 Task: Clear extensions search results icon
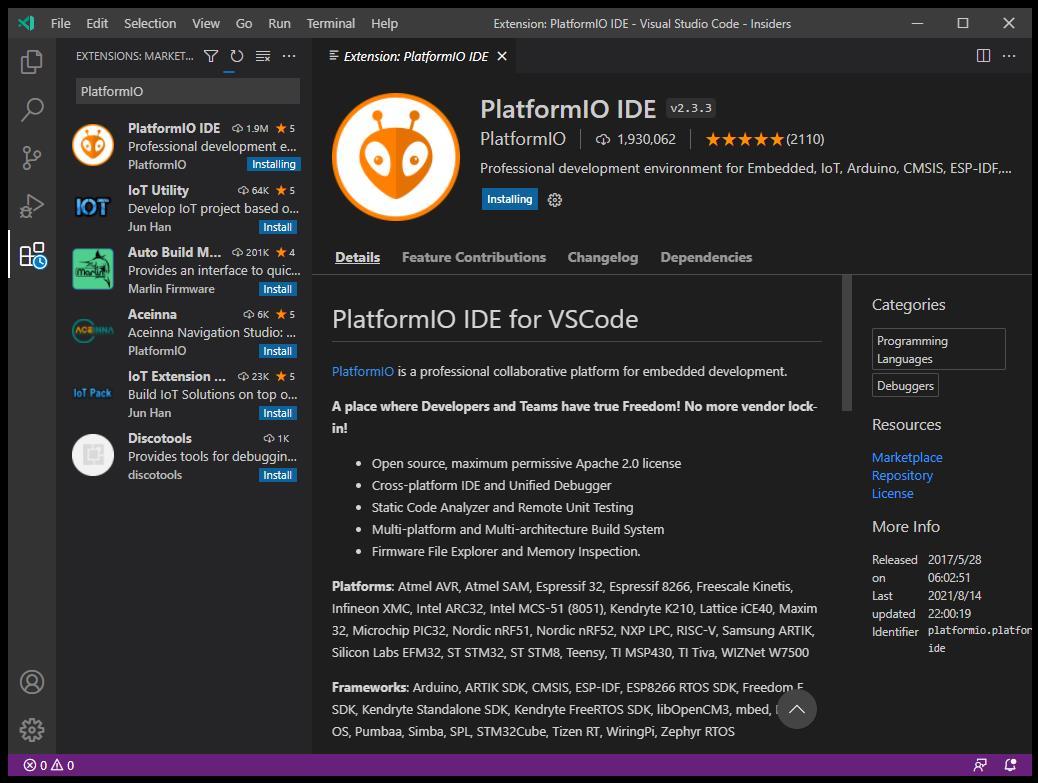click(x=263, y=56)
